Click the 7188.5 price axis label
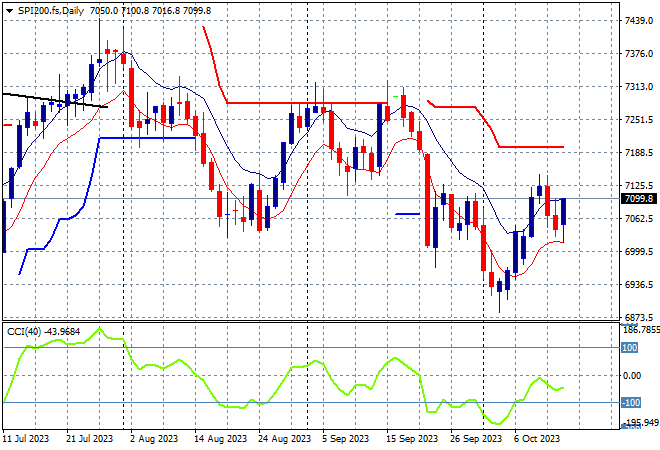 pos(639,153)
